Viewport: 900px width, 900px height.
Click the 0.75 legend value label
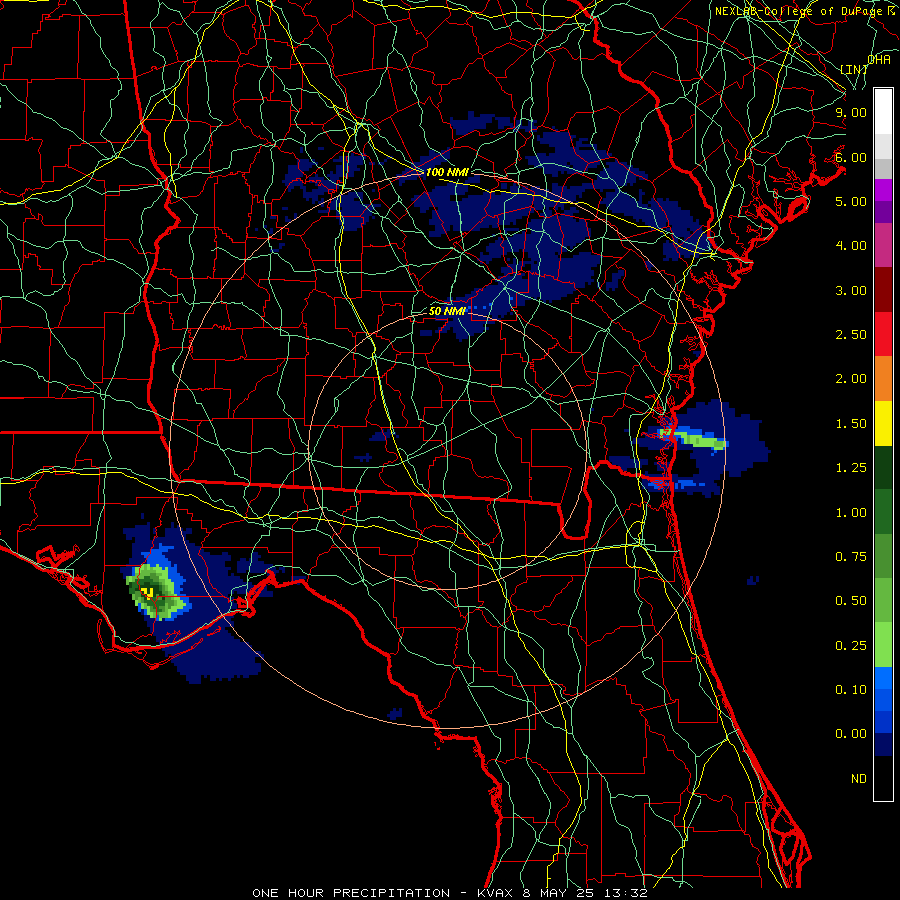tap(851, 557)
